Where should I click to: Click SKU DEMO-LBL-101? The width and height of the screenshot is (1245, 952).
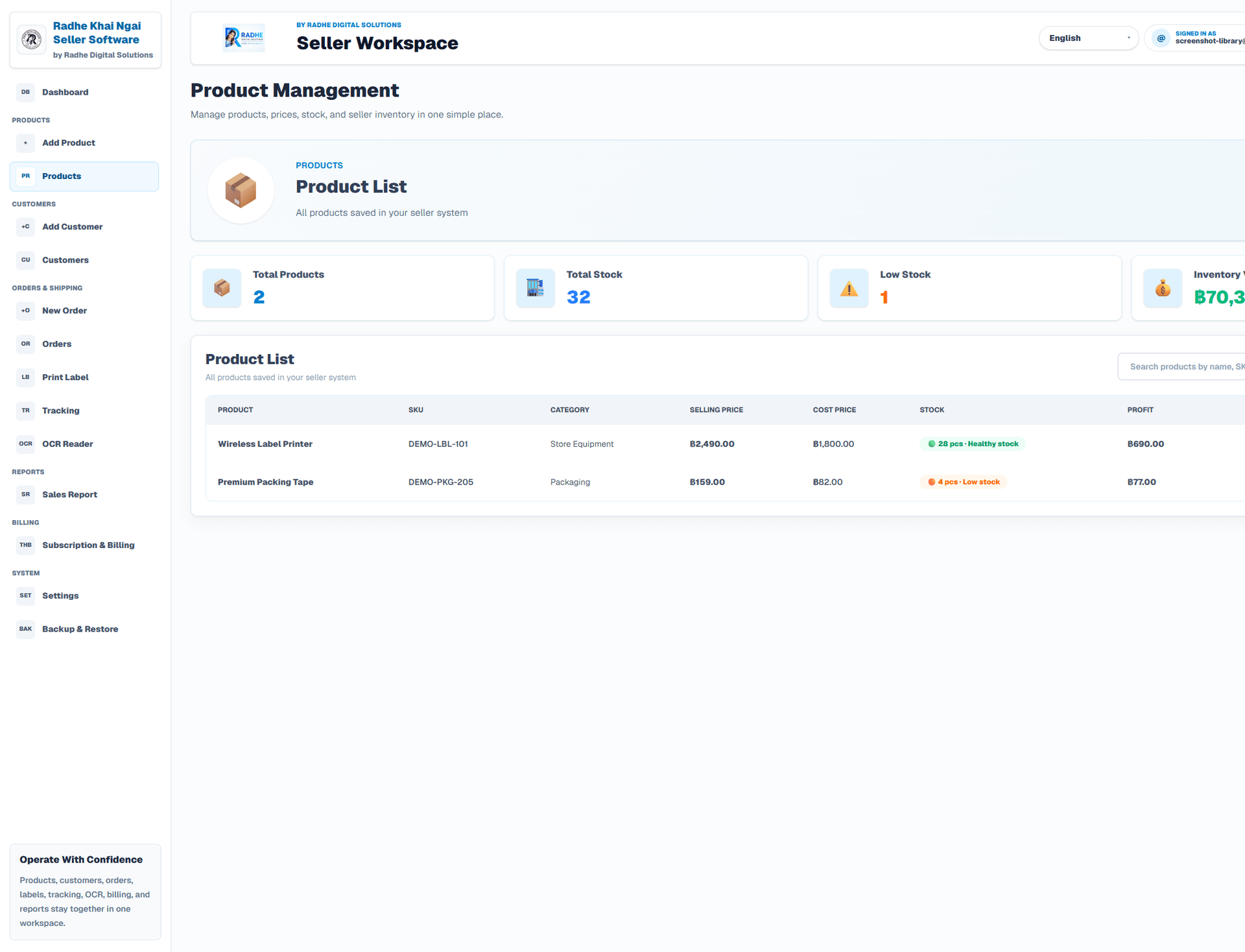coord(438,444)
